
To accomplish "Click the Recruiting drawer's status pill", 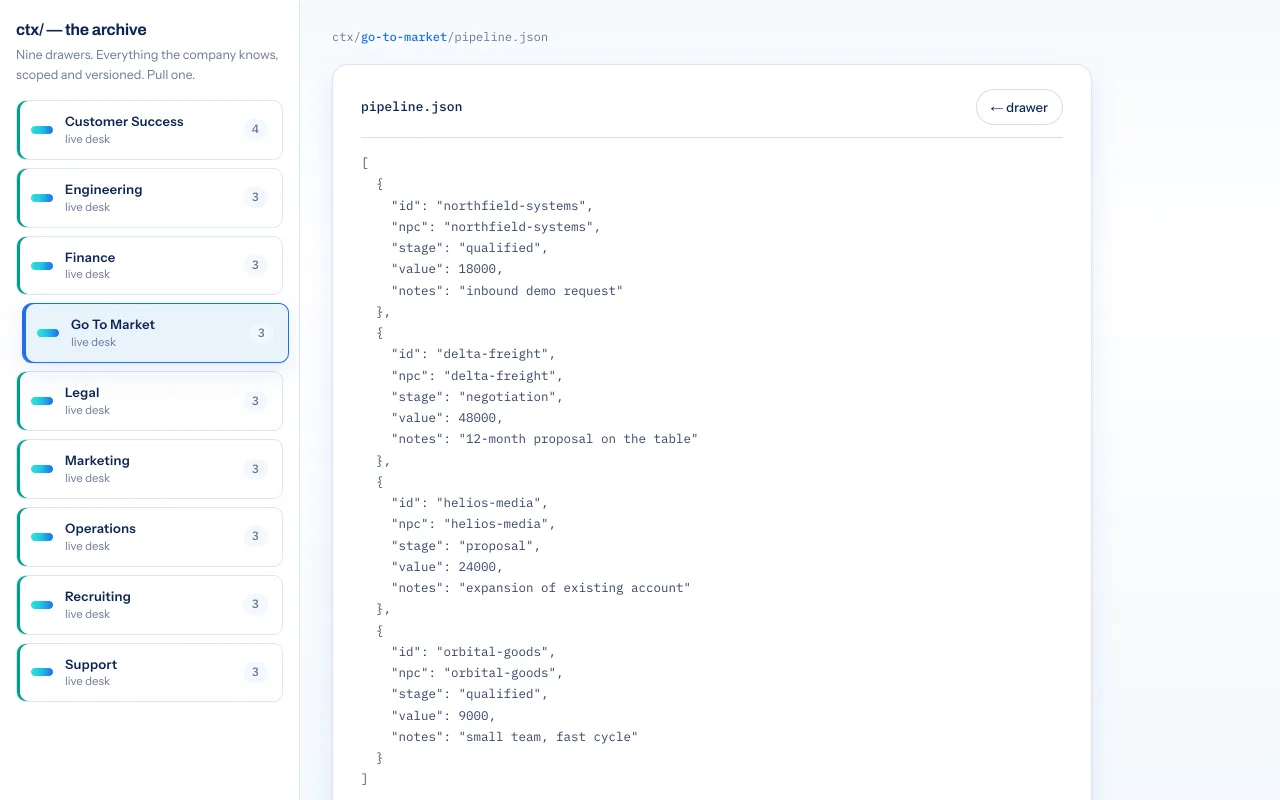I will [x=42, y=605].
